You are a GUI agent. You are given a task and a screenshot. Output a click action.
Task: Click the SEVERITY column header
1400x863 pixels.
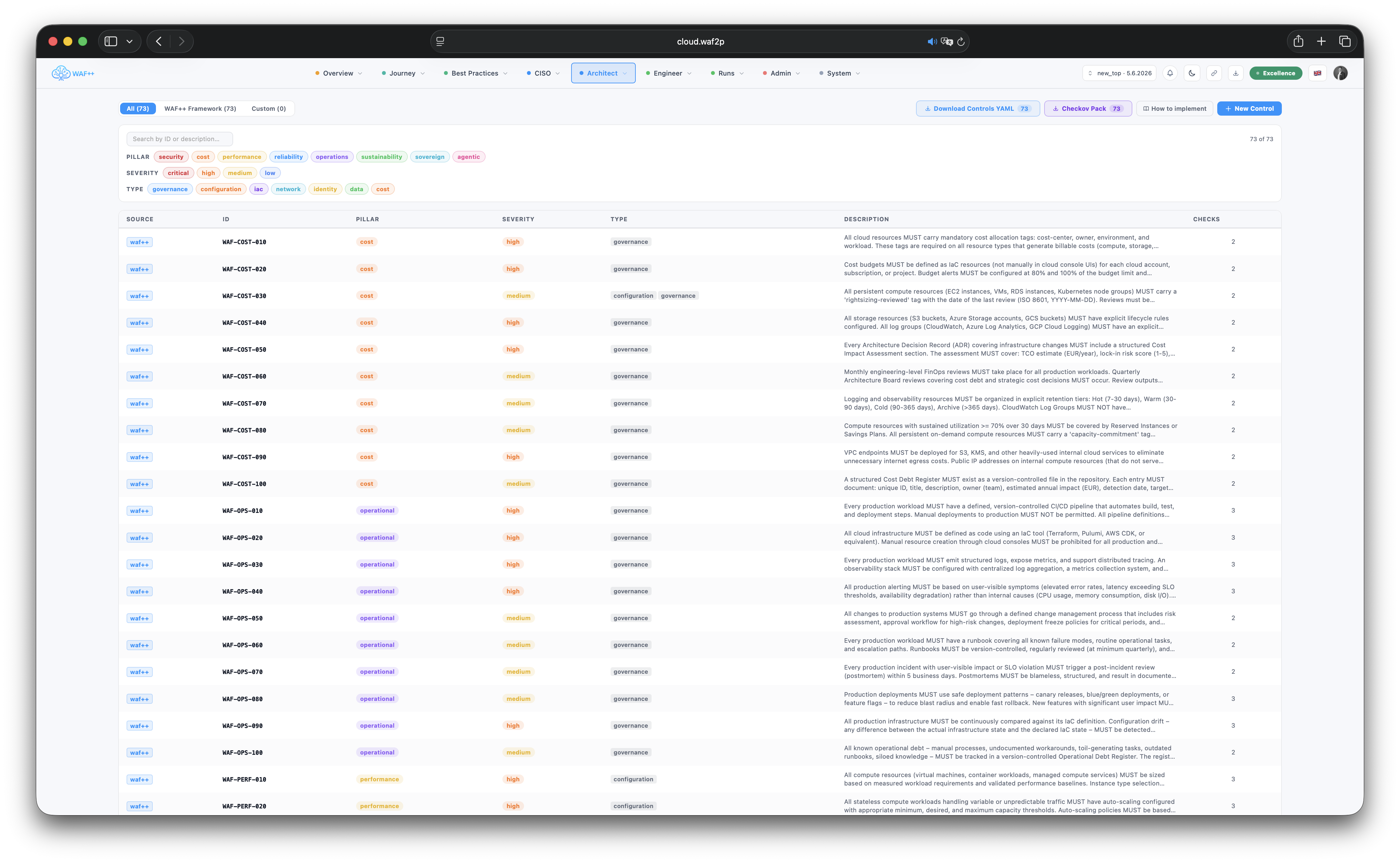[x=518, y=219]
